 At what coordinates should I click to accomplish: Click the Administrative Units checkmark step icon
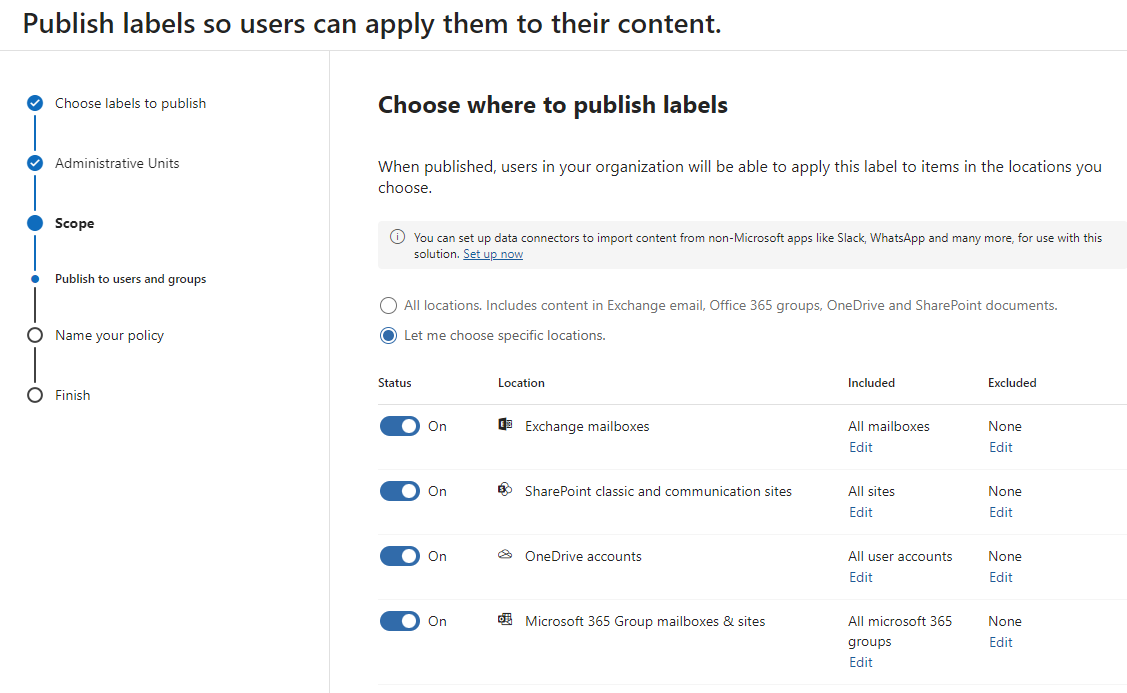pos(35,163)
